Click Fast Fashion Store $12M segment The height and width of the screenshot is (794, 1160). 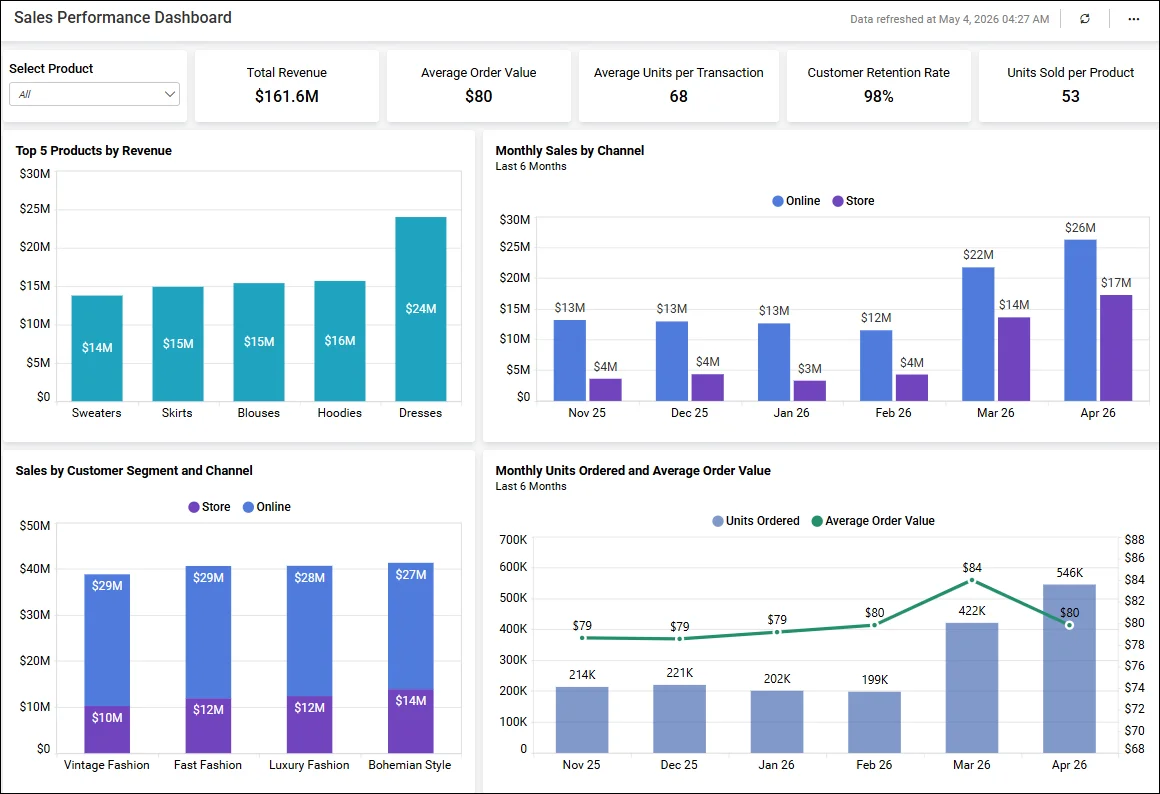[208, 726]
